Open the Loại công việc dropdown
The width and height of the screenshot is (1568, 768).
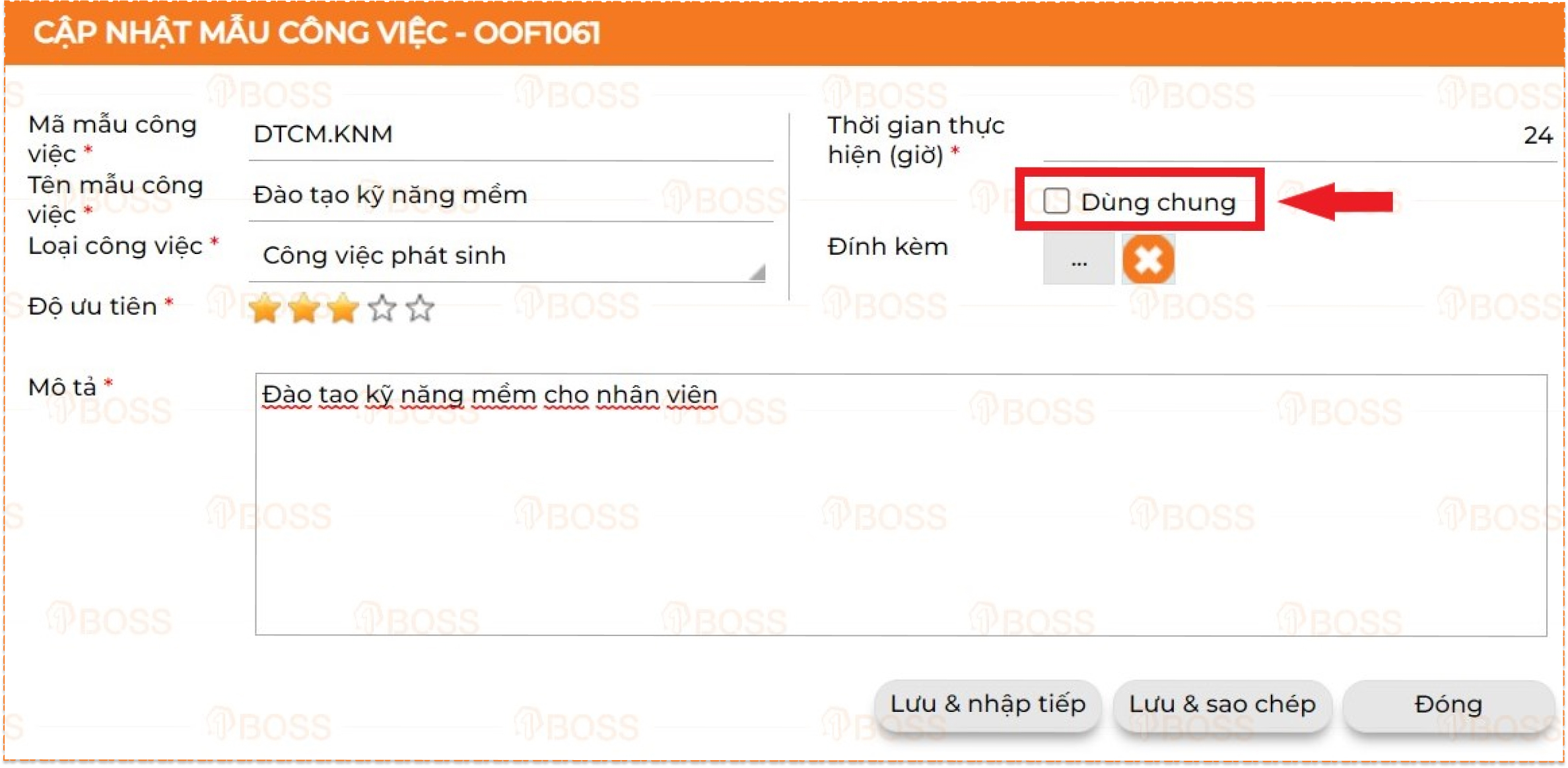[x=507, y=256]
